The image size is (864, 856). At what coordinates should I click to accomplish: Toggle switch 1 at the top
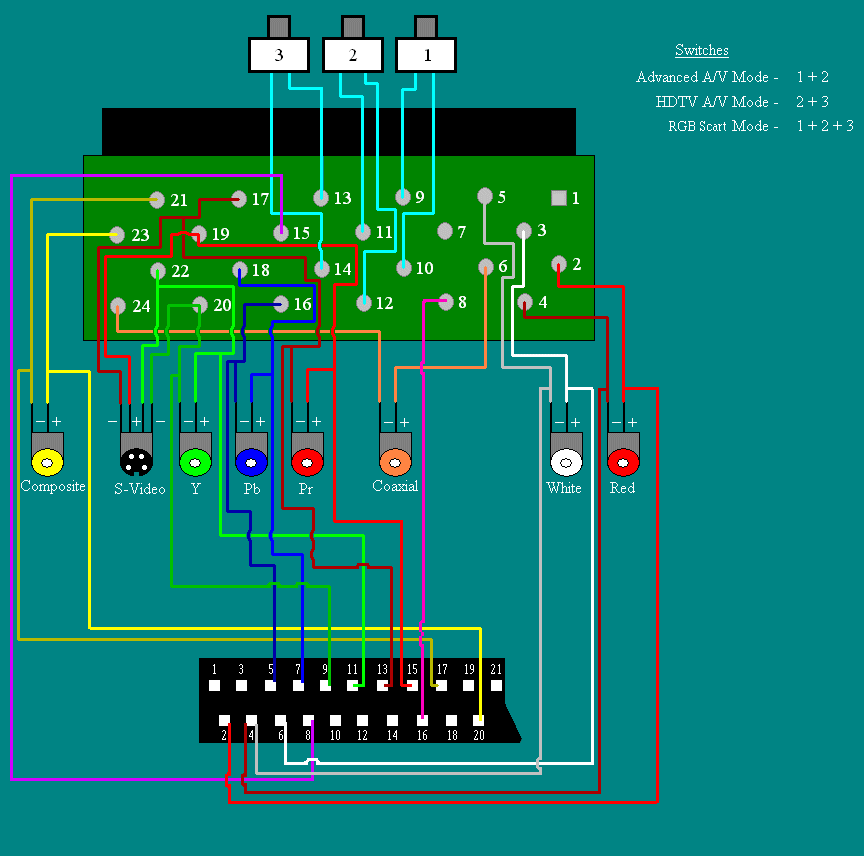coord(426,55)
